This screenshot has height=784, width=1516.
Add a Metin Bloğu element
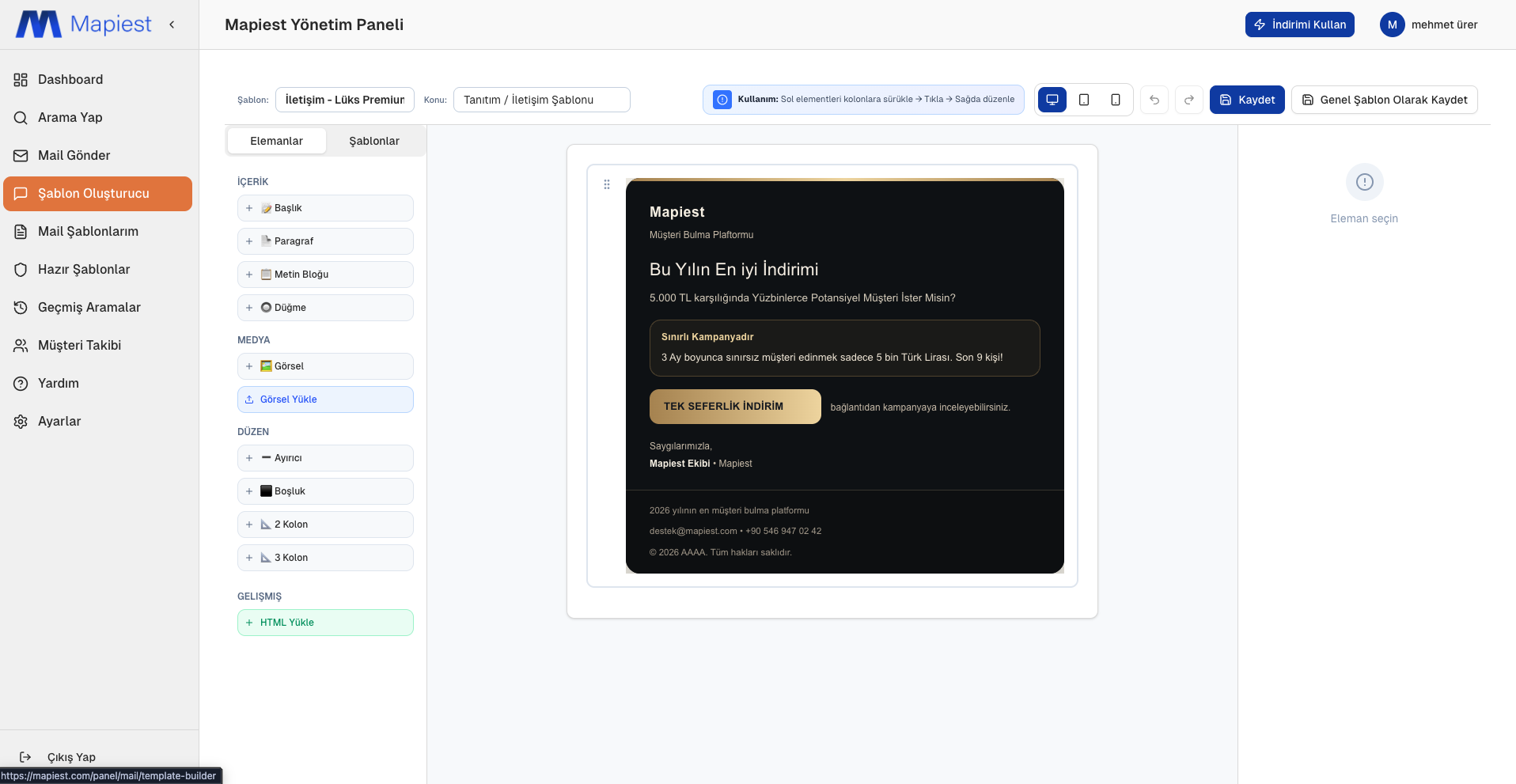325,275
